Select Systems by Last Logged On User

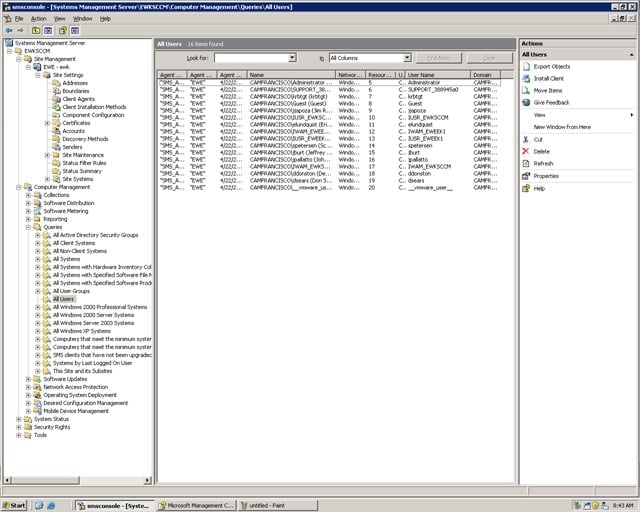92,363
